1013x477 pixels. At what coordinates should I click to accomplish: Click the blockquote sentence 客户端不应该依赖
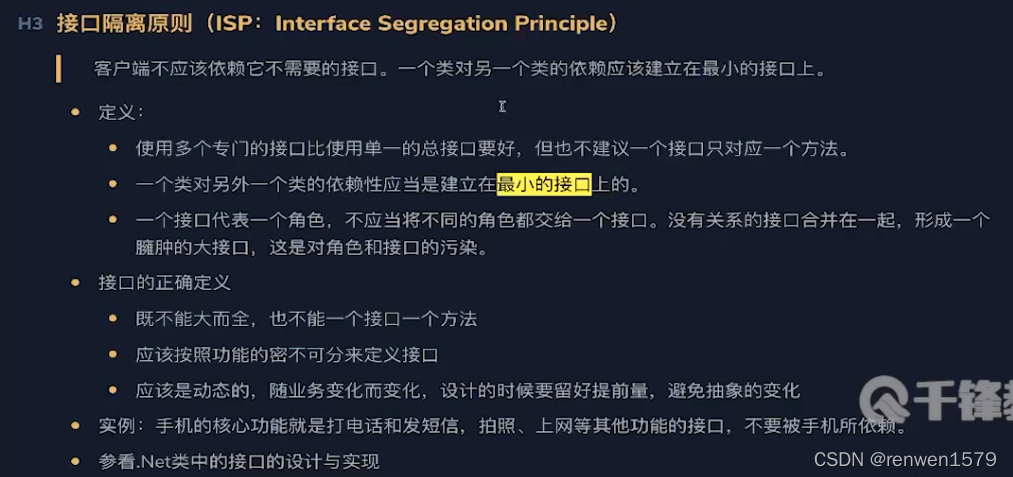[460, 69]
